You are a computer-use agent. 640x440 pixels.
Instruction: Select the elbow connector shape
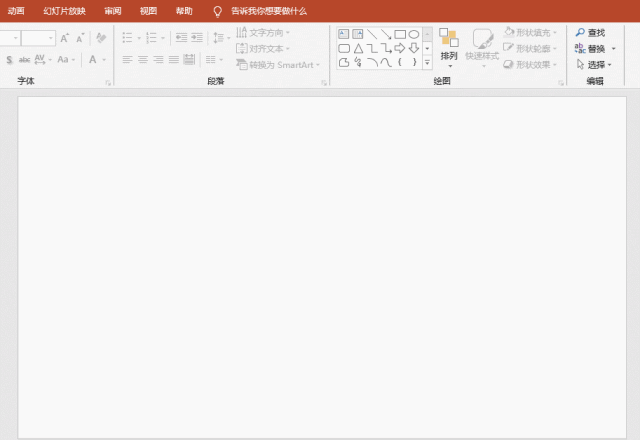(372, 49)
